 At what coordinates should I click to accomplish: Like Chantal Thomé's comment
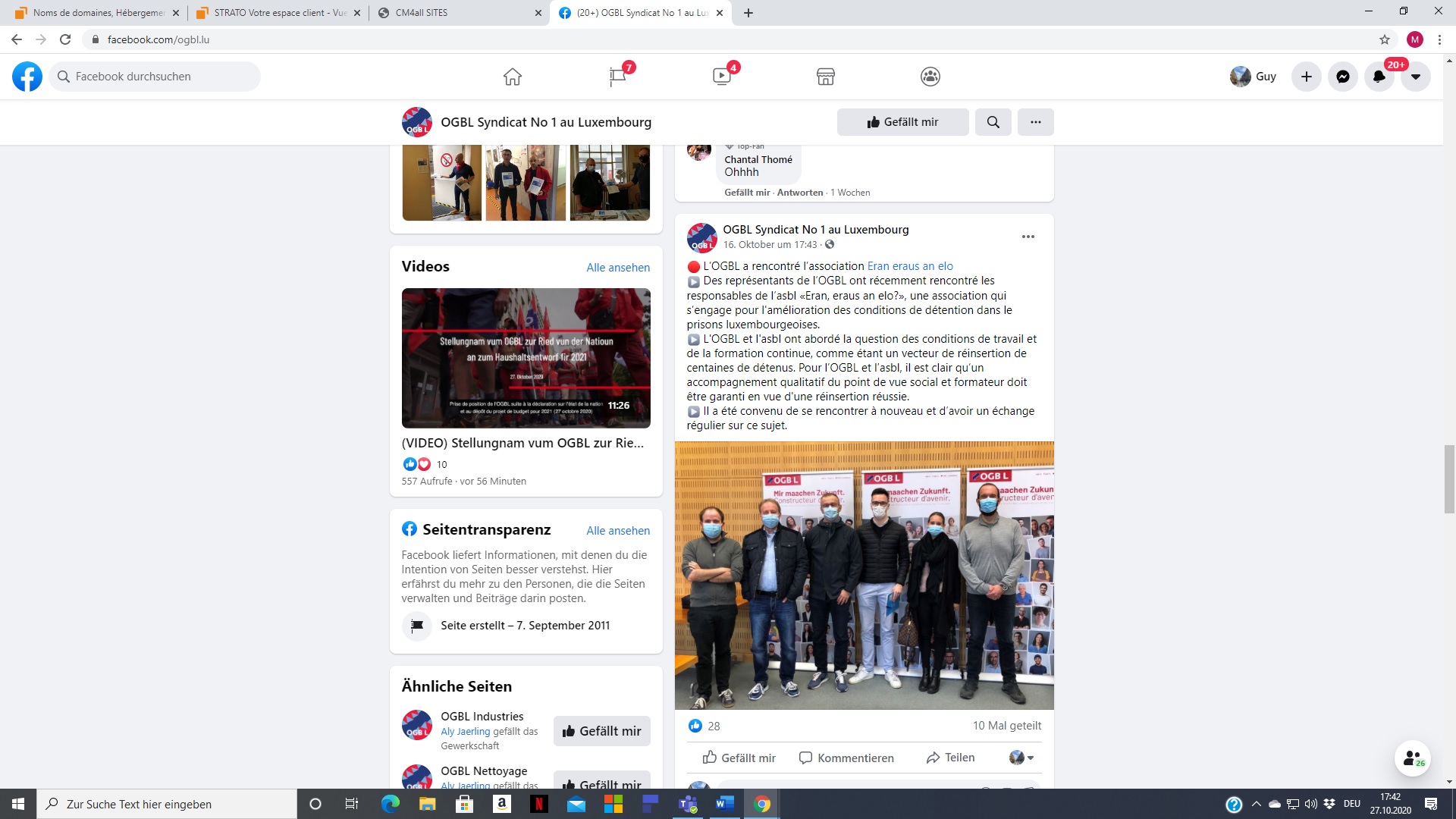click(x=747, y=193)
